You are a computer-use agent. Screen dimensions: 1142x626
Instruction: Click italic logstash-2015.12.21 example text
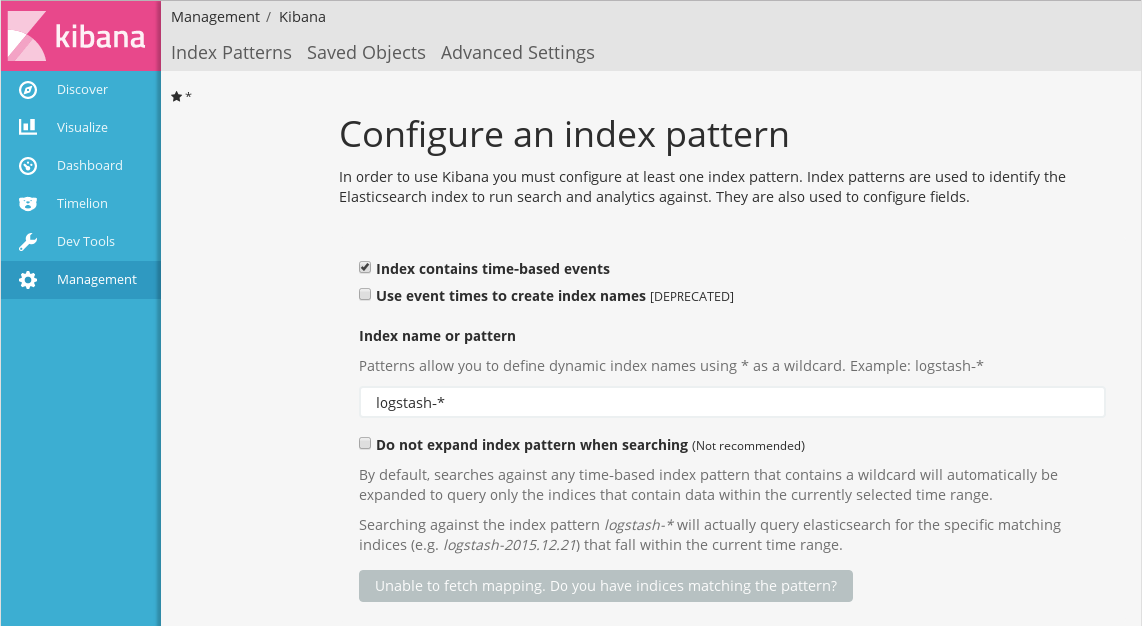(x=510, y=545)
